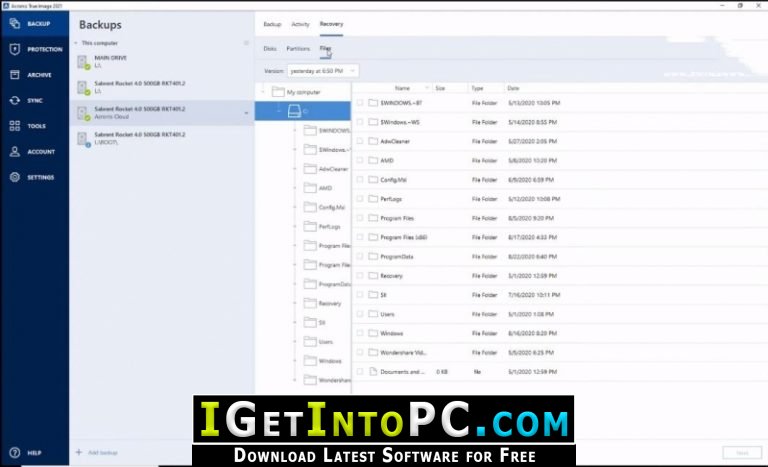Viewport: 768px width, 467px height.
Task: Switch to the Backup tab next to Activity
Action: click(272, 24)
